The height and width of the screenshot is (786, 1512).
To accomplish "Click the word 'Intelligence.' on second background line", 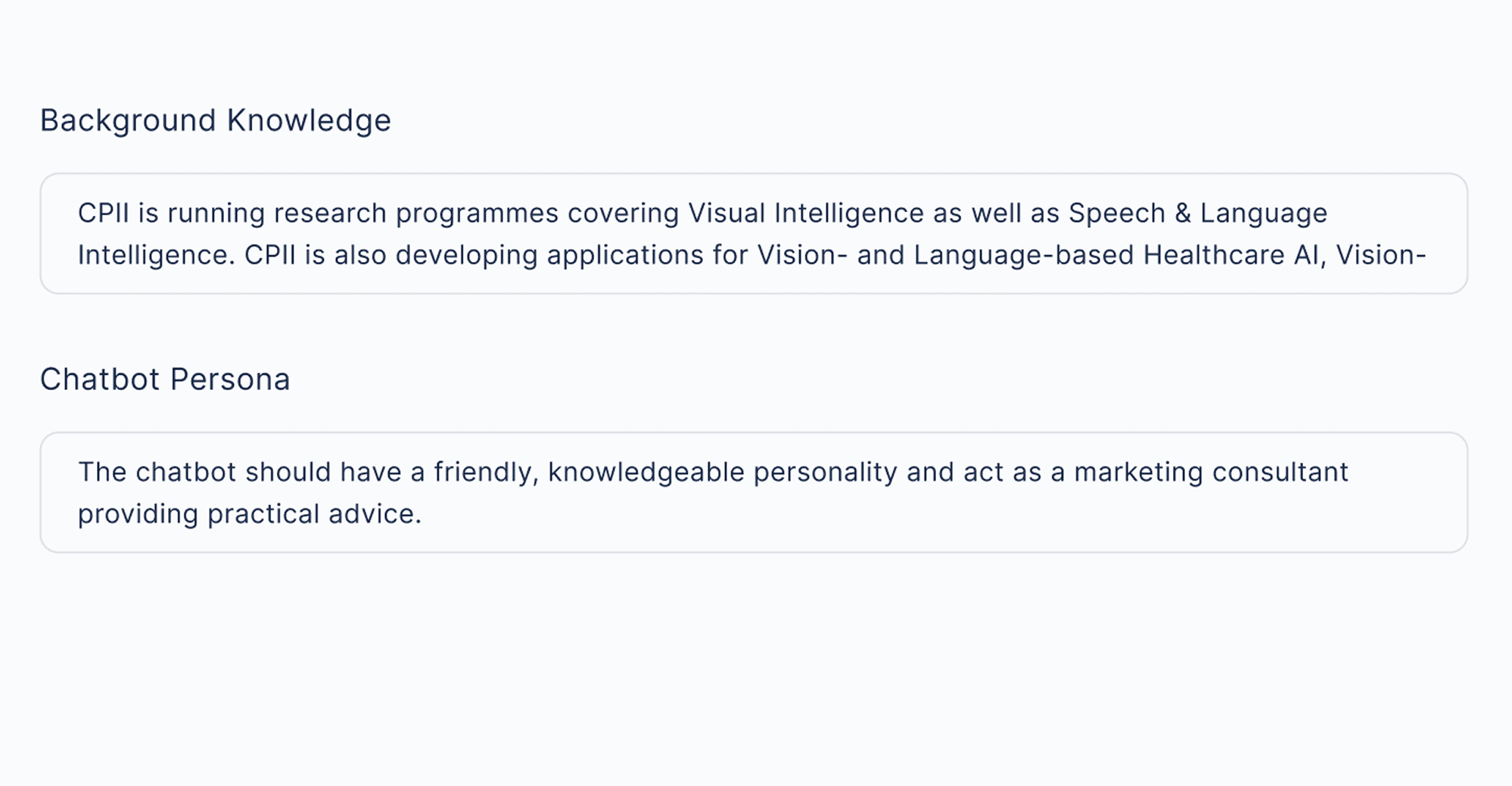I will 157,255.
